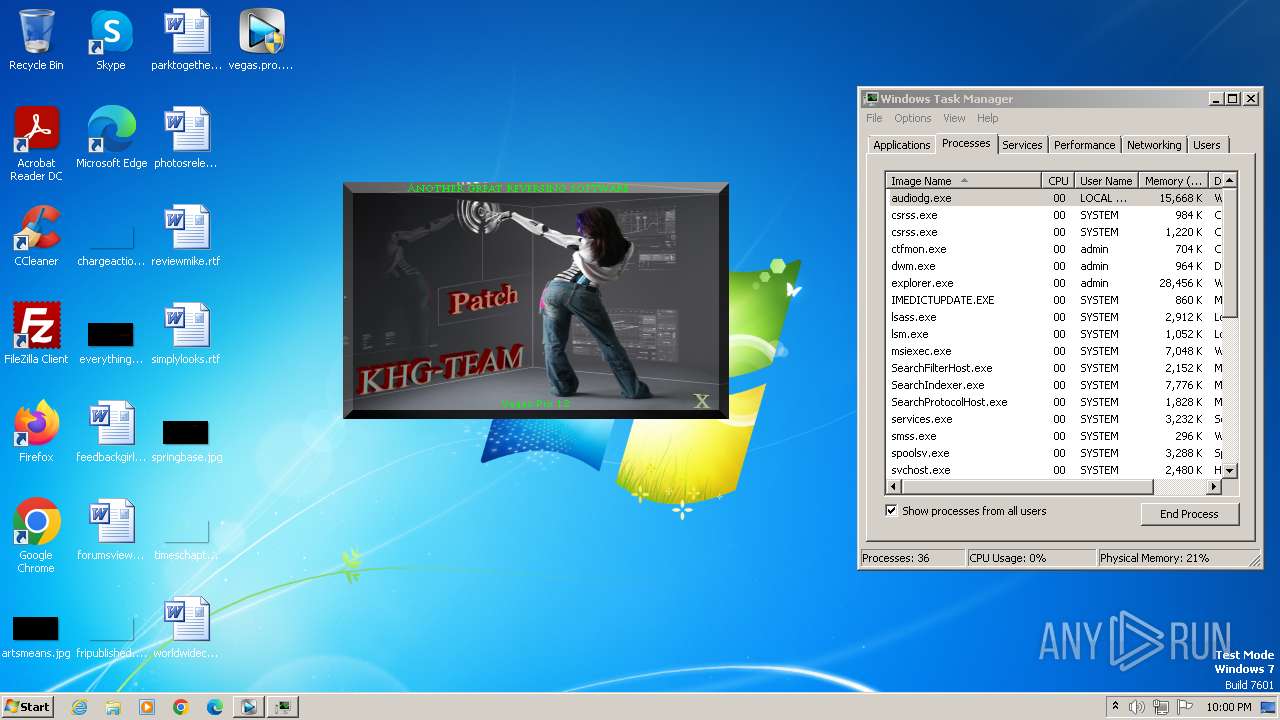Select the vegas.pro installer icon
Screen dimensions: 1280x720
pos(262,40)
